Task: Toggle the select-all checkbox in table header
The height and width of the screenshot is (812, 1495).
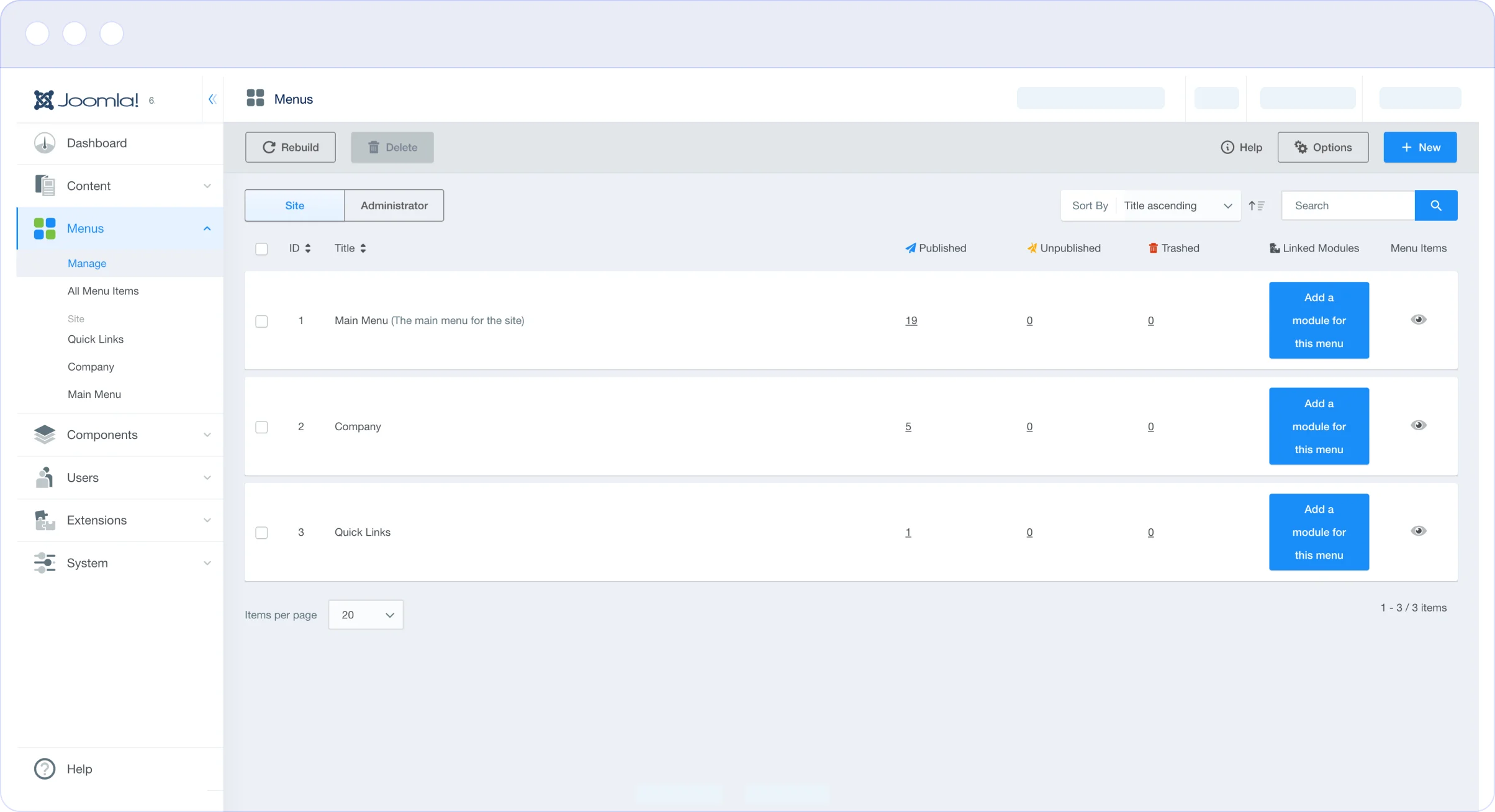Action: (261, 249)
